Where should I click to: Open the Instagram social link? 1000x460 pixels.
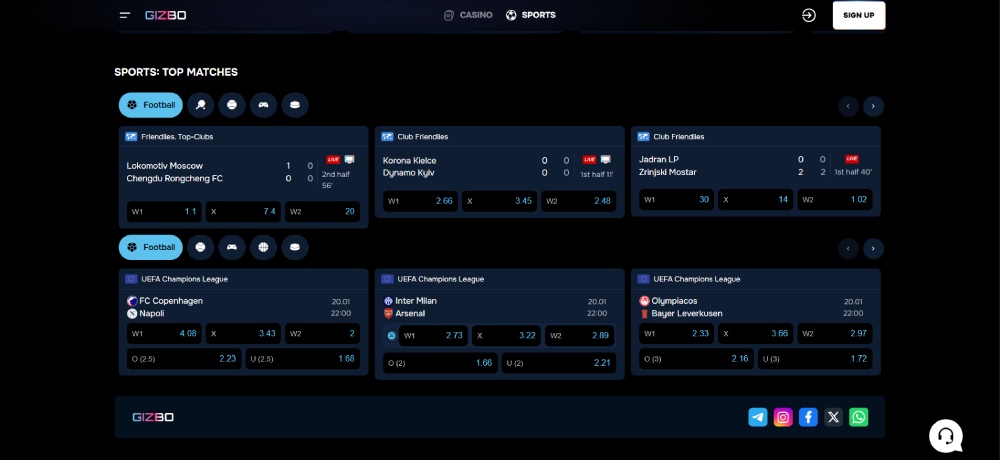point(783,417)
